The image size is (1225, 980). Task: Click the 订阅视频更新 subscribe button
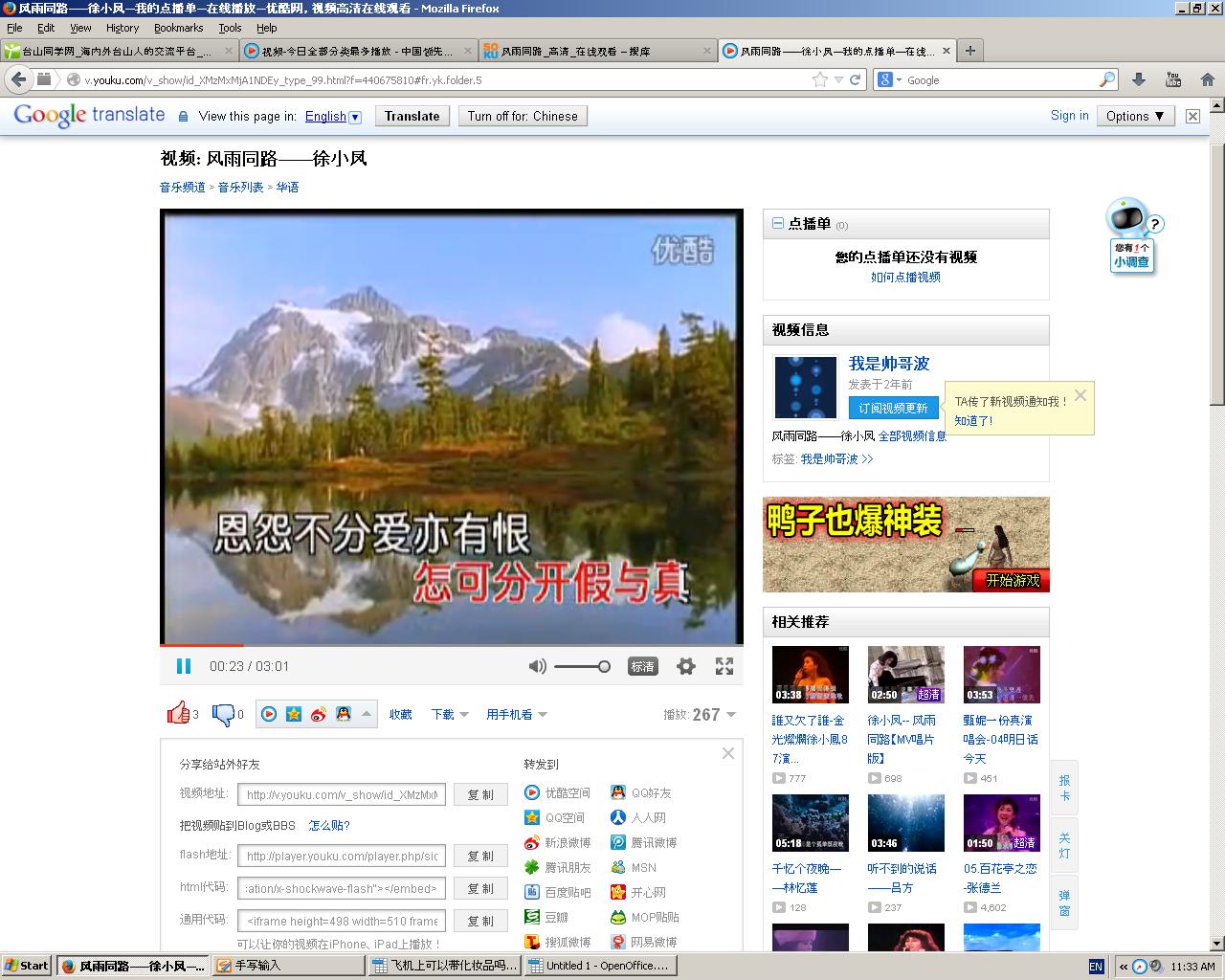coord(893,408)
